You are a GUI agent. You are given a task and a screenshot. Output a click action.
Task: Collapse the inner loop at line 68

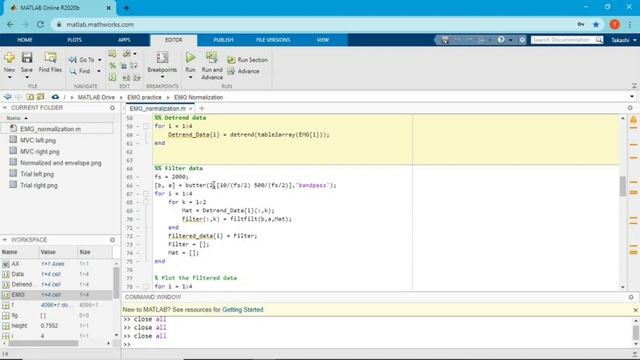146,202
